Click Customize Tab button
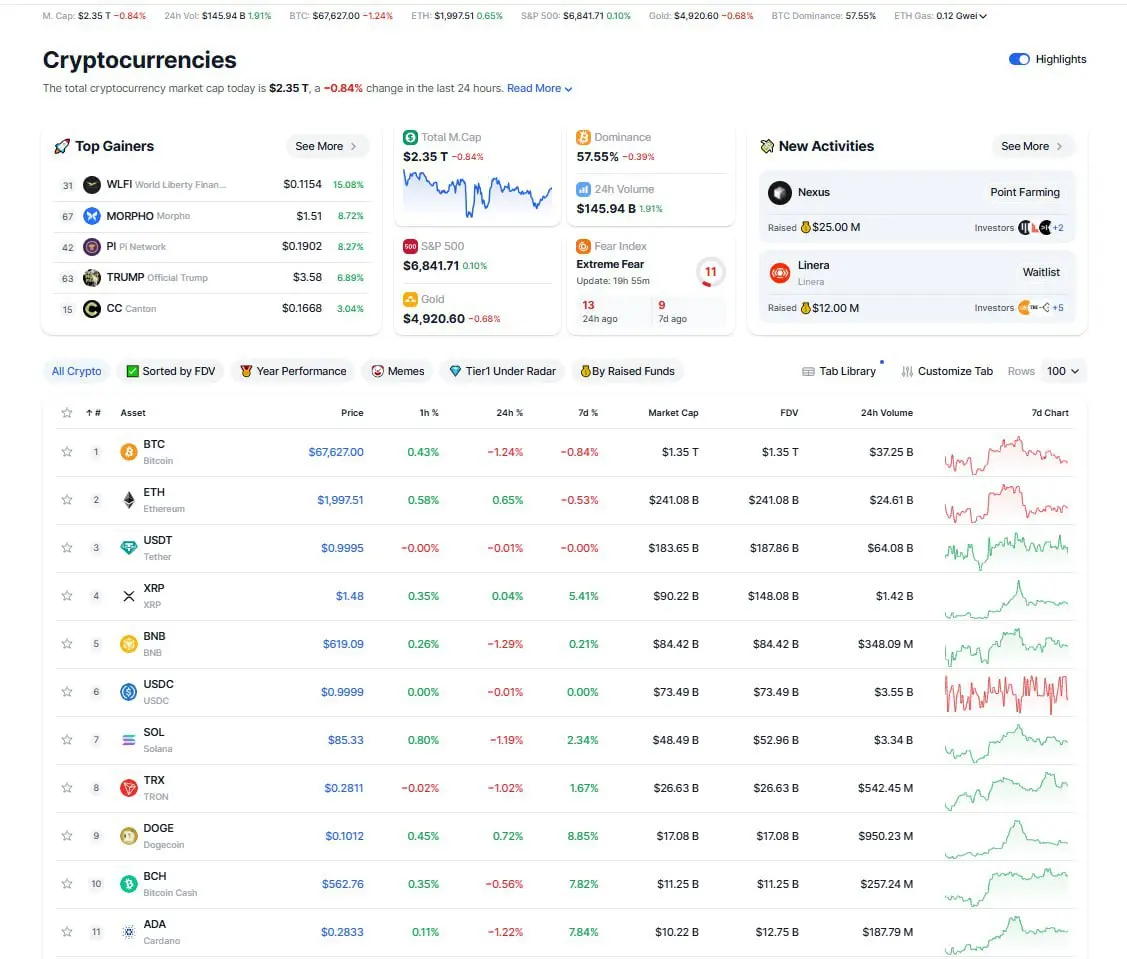This screenshot has height=959, width=1127. coord(947,371)
